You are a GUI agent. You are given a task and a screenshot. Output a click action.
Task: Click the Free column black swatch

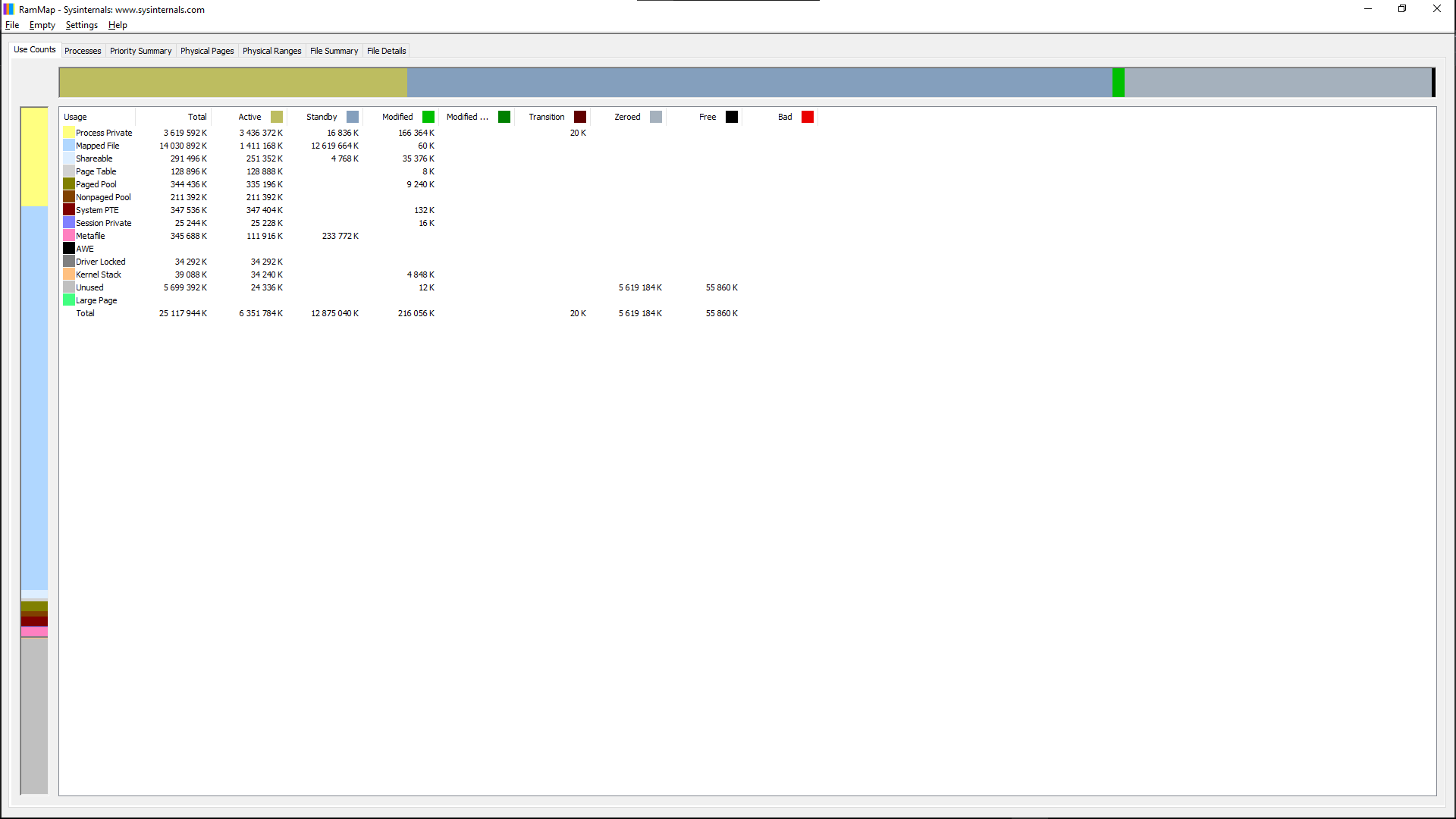[732, 117]
